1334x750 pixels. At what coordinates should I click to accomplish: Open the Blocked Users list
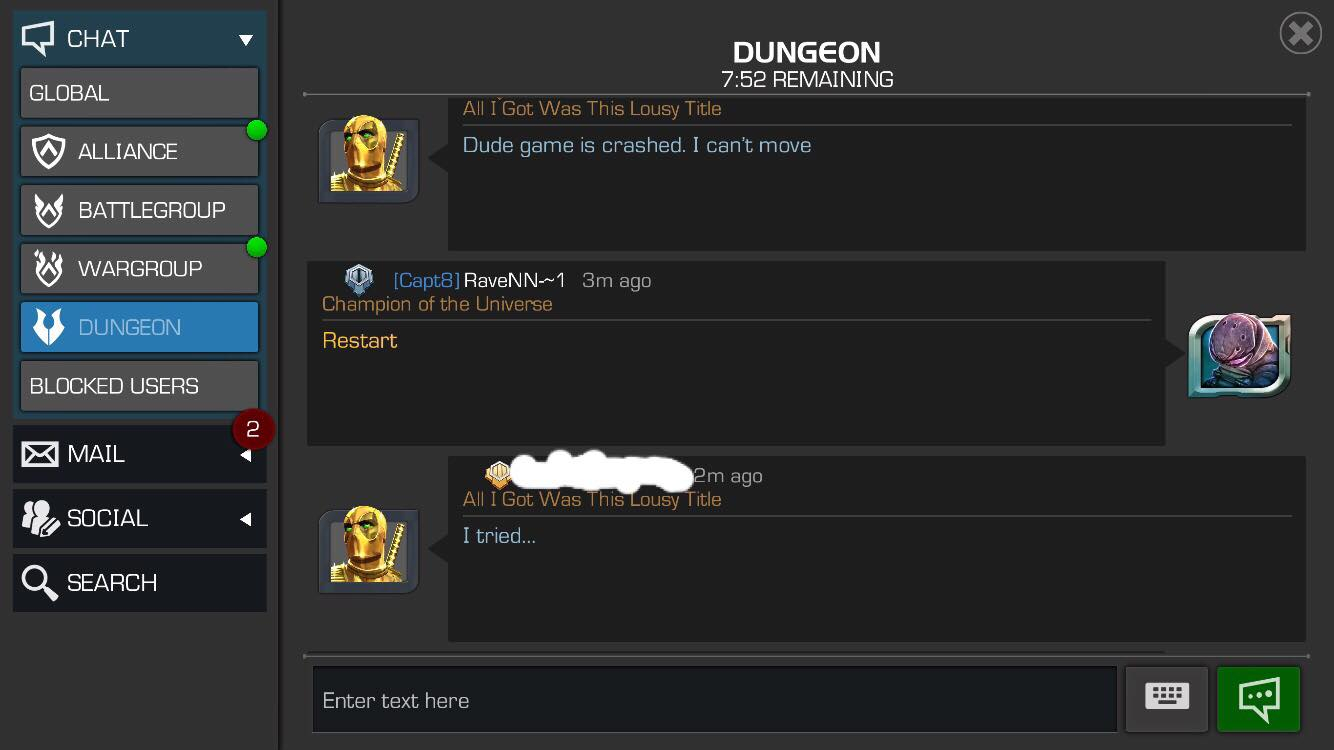(139, 386)
